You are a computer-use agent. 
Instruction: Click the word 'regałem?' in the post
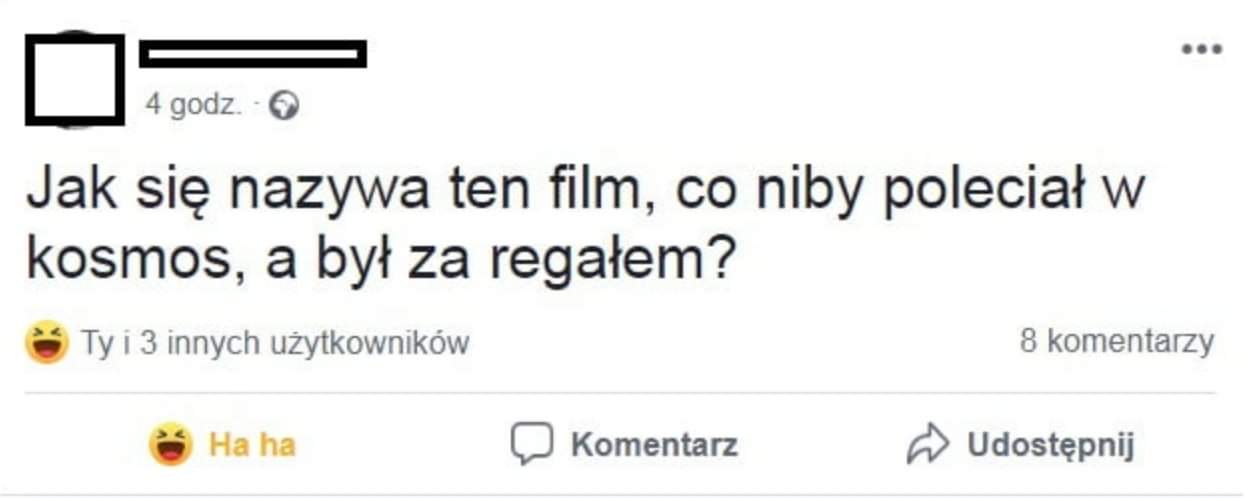pos(612,261)
